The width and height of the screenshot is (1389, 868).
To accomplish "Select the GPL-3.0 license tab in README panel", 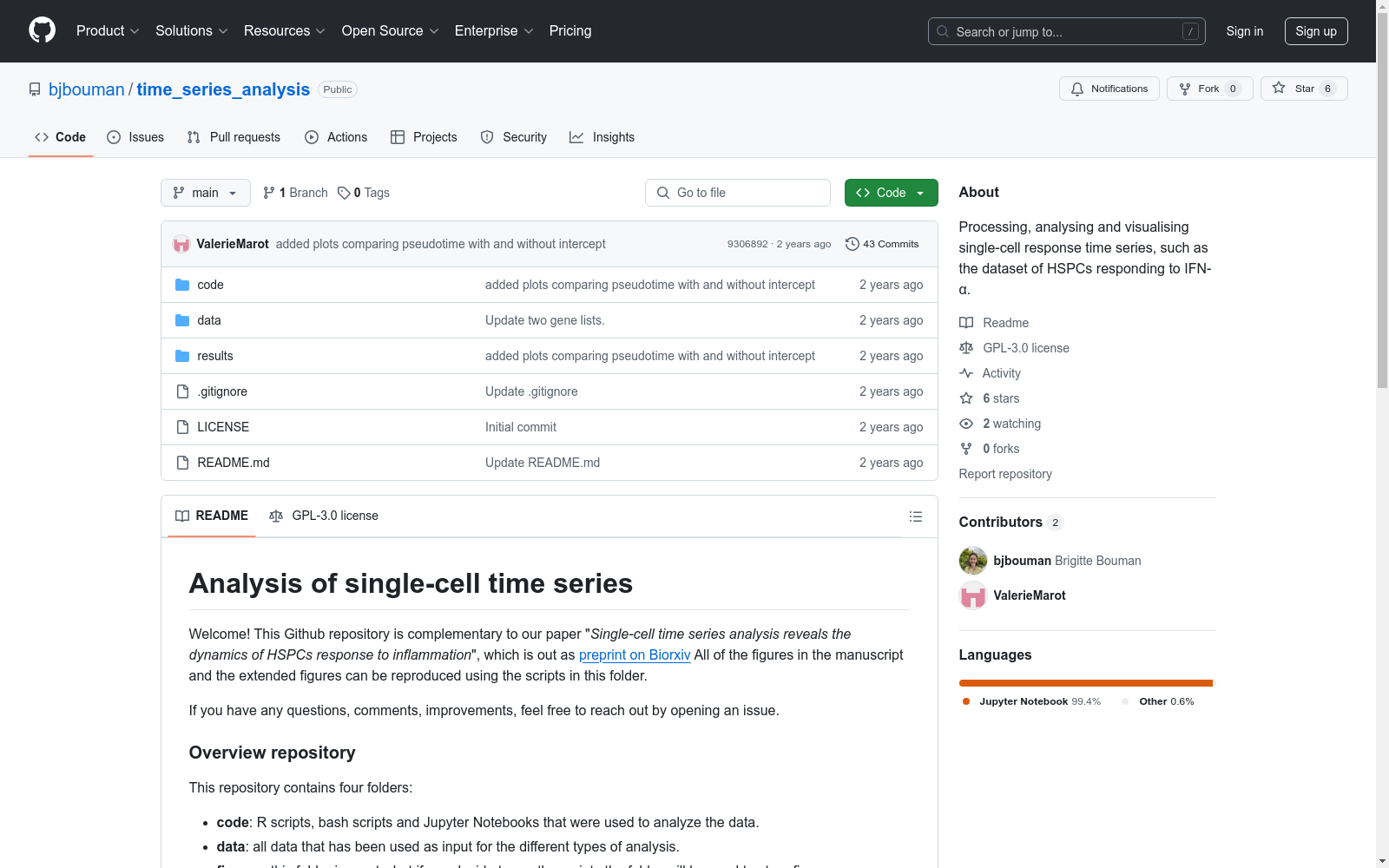I will tap(324, 516).
